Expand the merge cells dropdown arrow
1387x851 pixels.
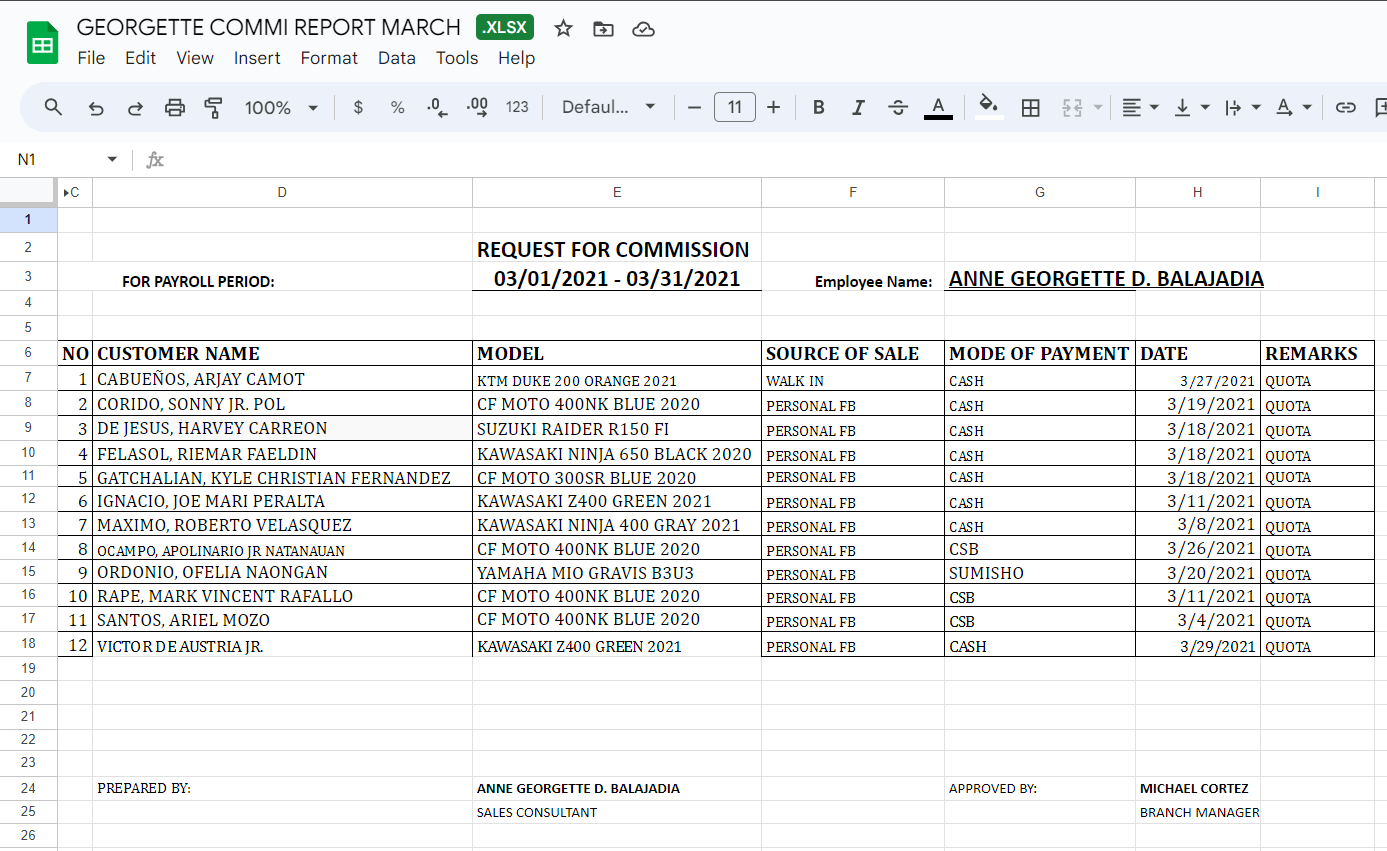click(1098, 107)
